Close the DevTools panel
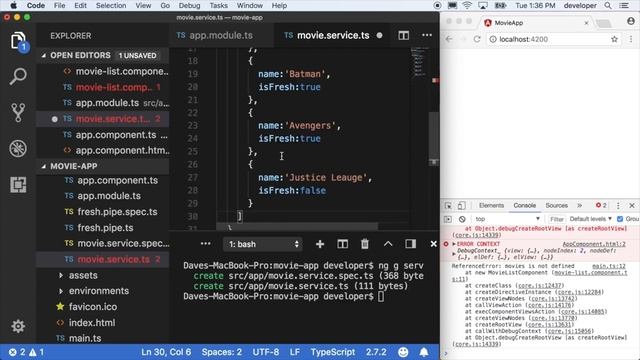The image size is (640, 360). (632, 206)
